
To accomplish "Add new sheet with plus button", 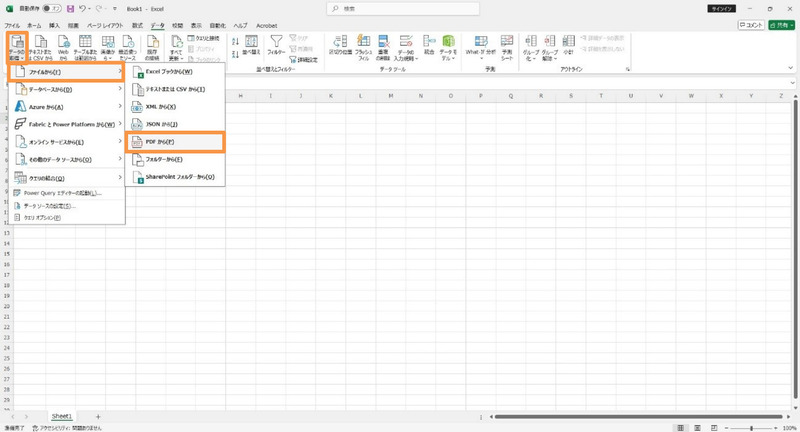I will [98, 417].
